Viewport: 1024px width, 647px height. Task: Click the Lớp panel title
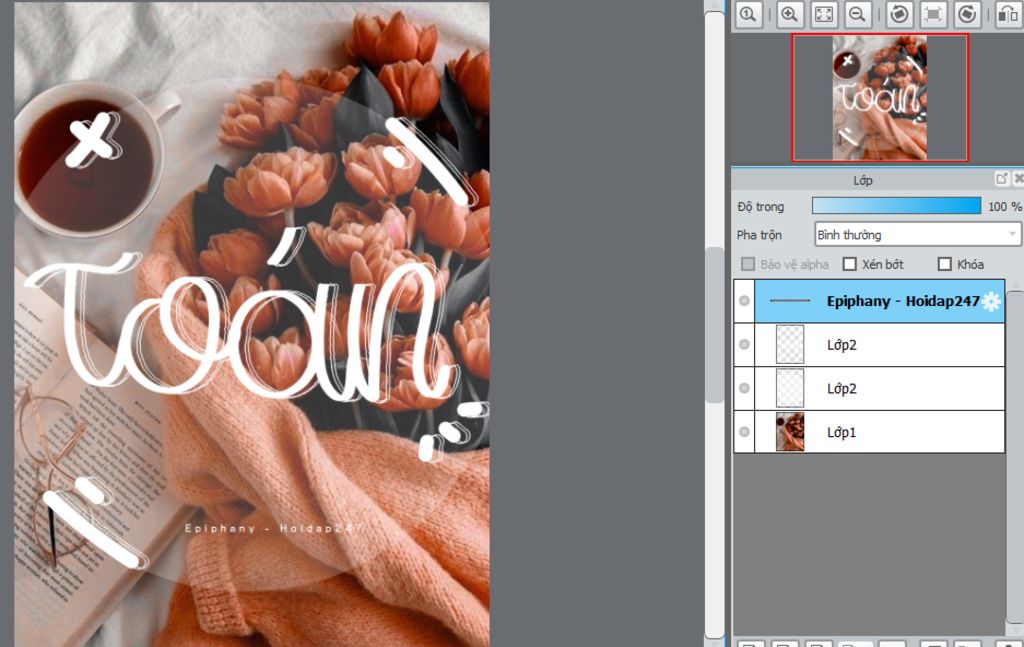863,180
